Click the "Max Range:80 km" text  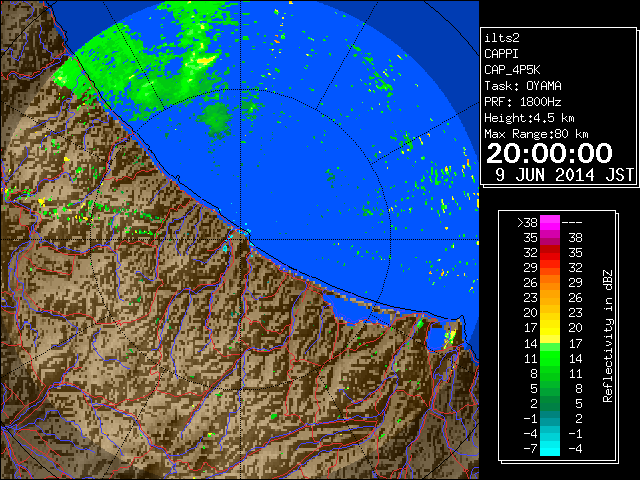click(x=536, y=134)
